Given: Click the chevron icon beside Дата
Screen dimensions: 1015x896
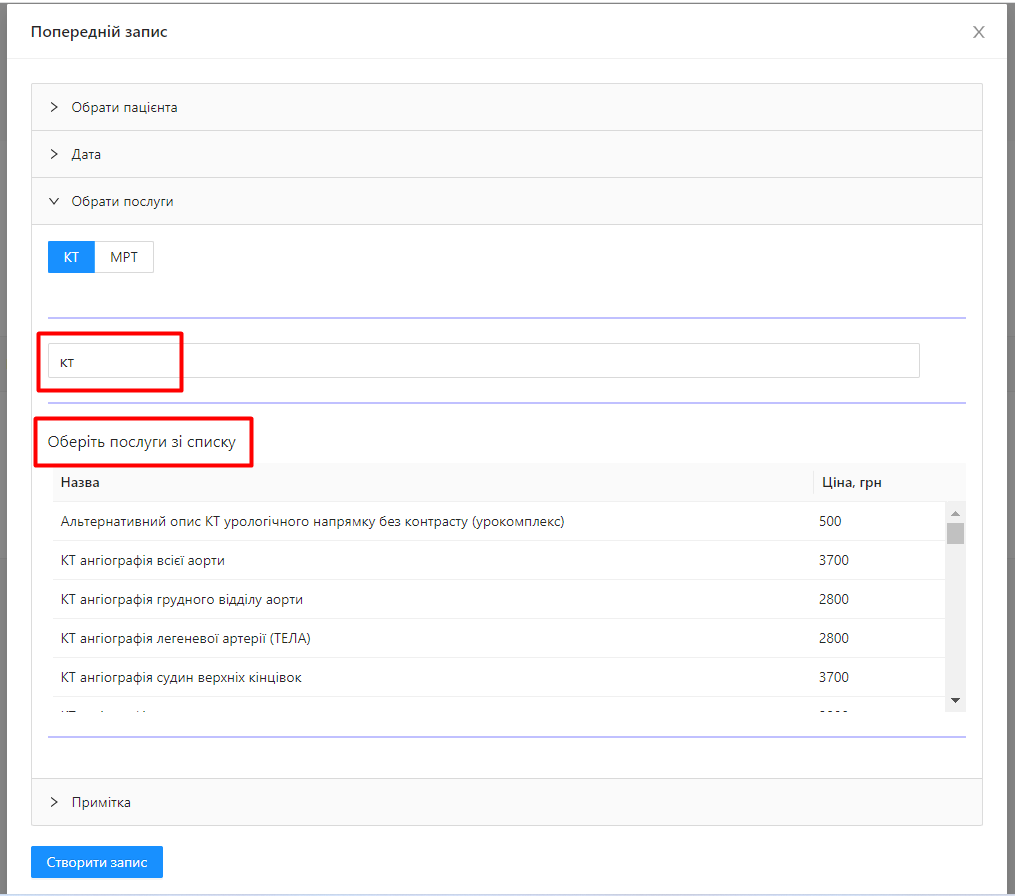Looking at the screenshot, I should 55,155.
